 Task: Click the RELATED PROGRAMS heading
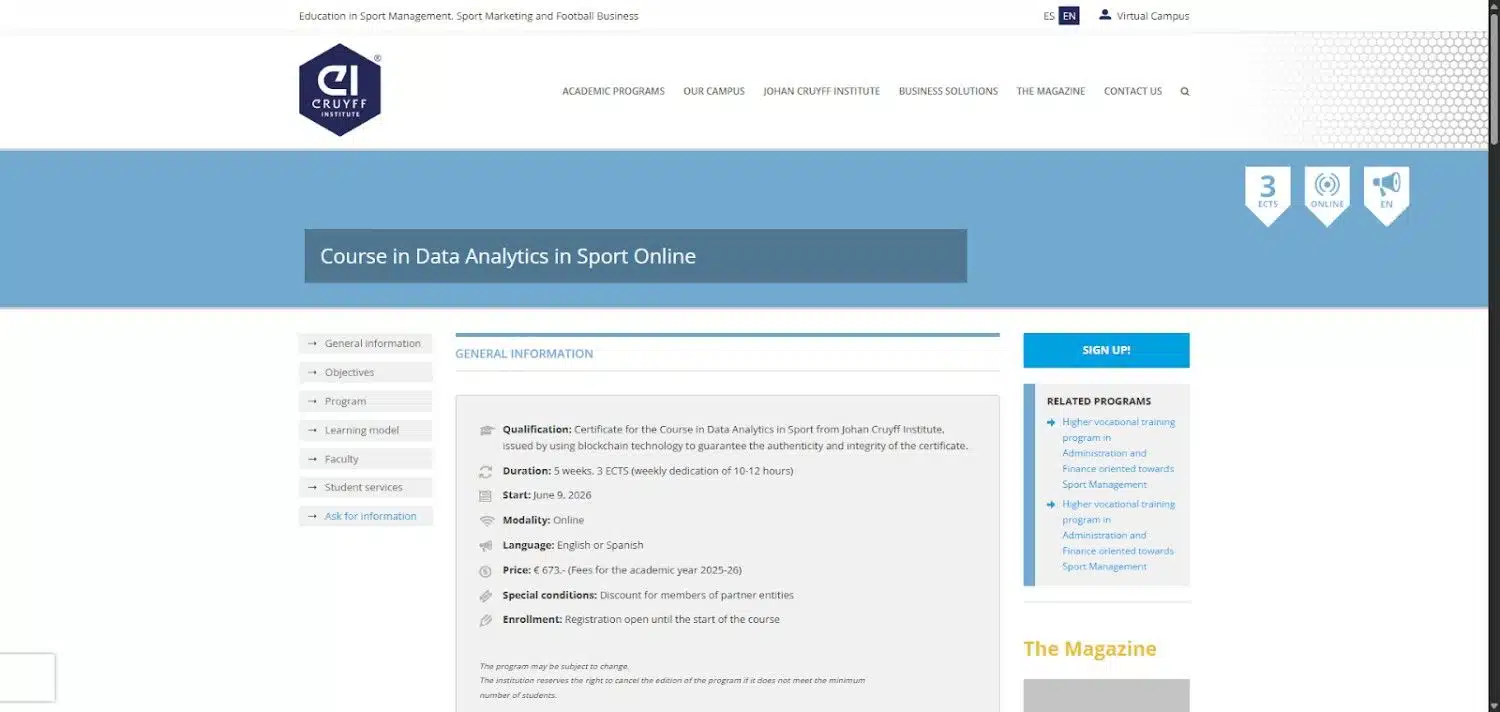[1099, 401]
